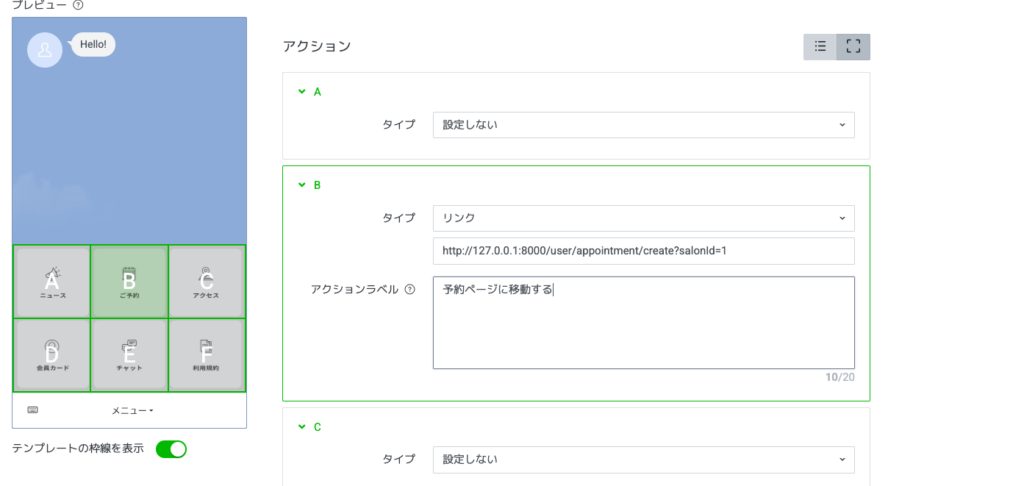Click the keyboard icon in the menu bar
The height and width of the screenshot is (486, 1024).
[x=33, y=410]
